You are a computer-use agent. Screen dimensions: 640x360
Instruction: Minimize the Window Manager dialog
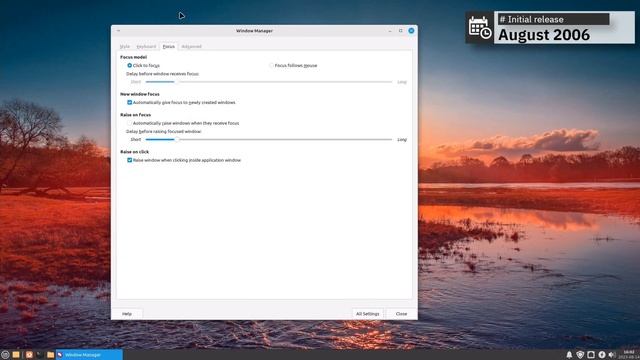(390, 31)
